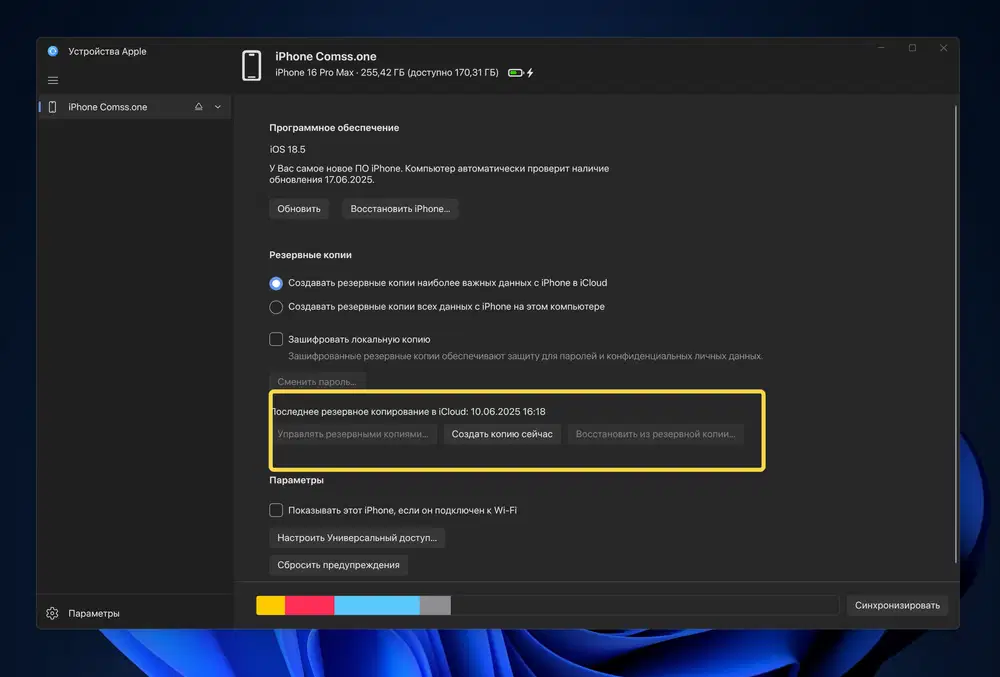This screenshot has width=1000, height=677.
Task: Click Сбросить предупреждения button
Action: pyautogui.click(x=338, y=565)
